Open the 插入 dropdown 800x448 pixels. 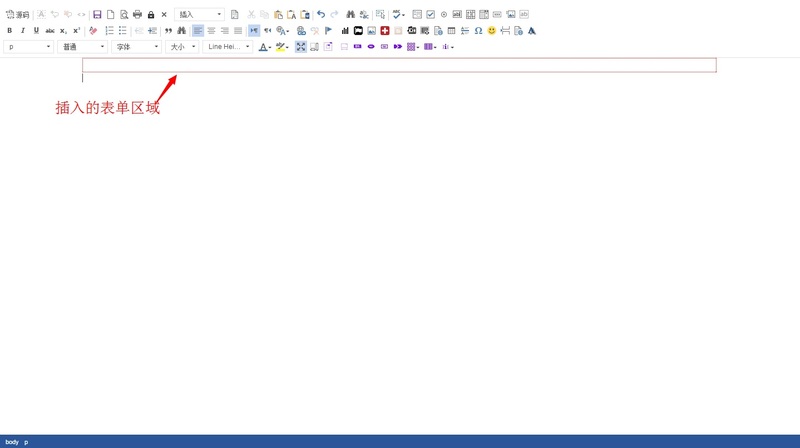pyautogui.click(x=199, y=15)
